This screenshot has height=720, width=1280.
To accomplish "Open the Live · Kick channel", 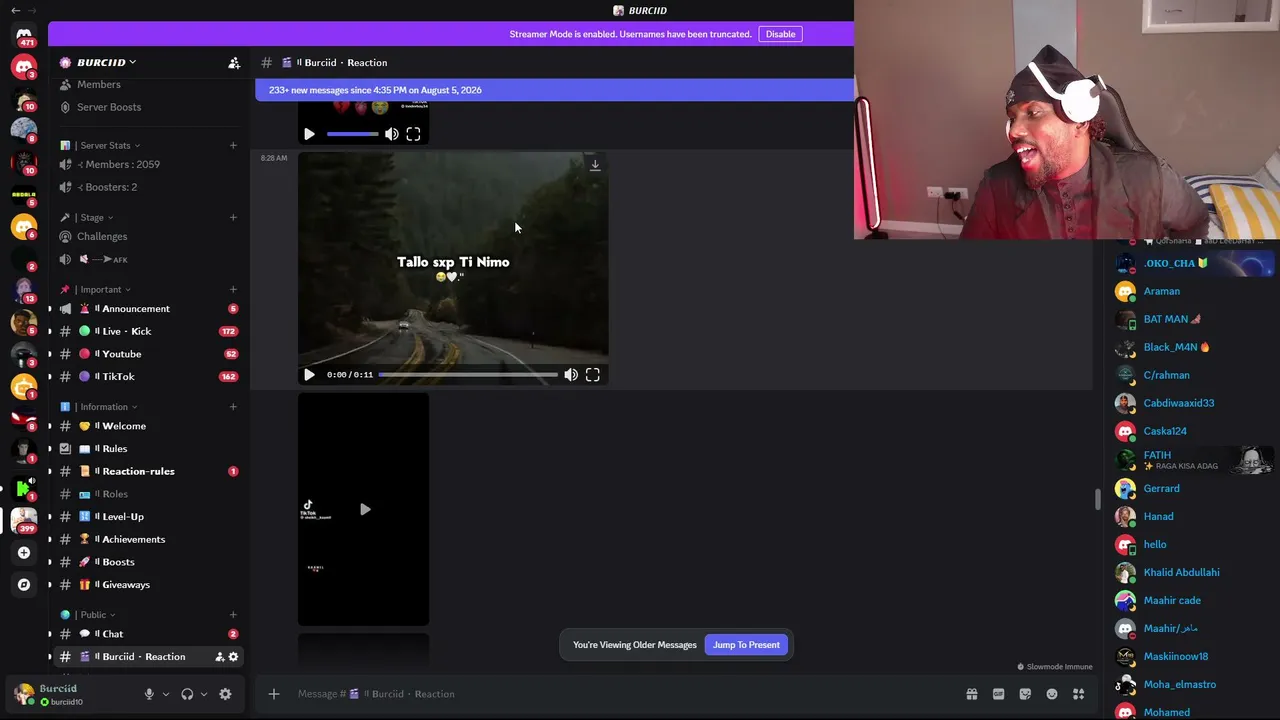I will [x=148, y=331].
